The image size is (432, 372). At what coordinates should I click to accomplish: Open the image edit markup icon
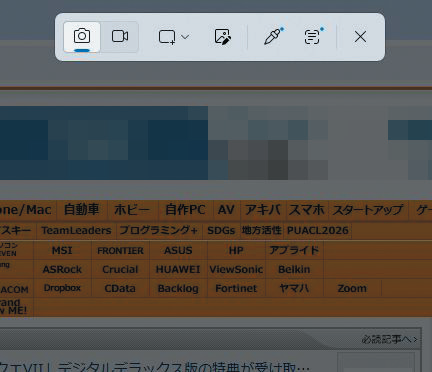223,37
